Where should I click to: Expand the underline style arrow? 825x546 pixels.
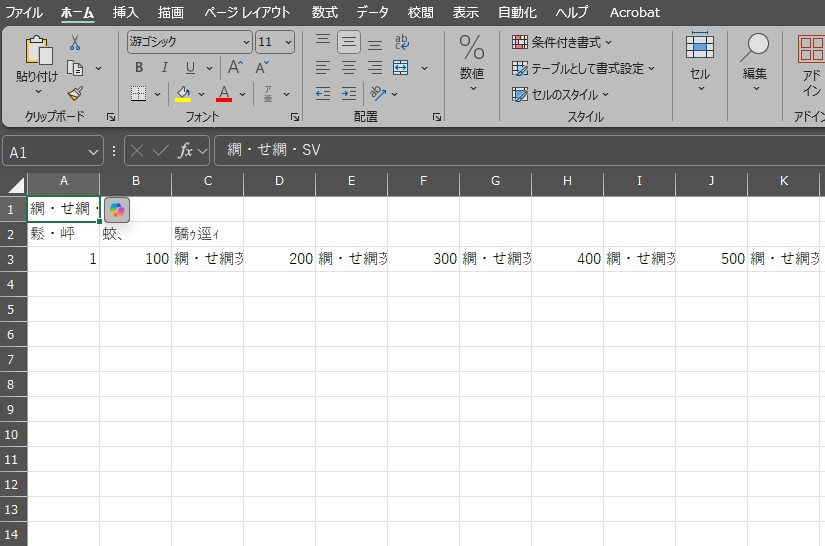point(209,68)
